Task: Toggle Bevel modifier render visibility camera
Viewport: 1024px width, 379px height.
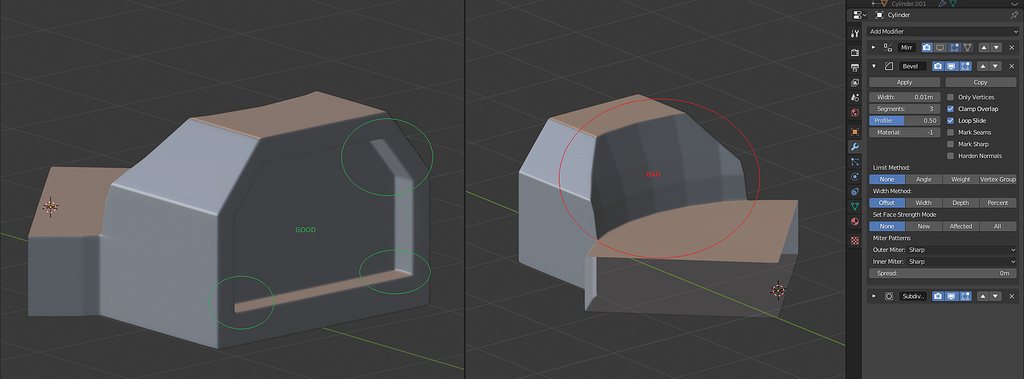Action: (938, 67)
